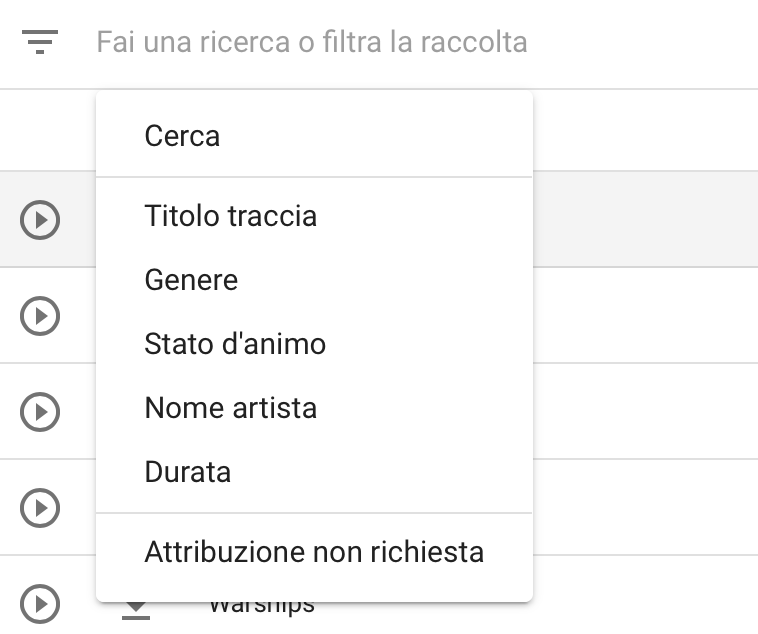The image size is (758, 634).
Task: Click the filter icon next to search
Action: click(x=40, y=42)
